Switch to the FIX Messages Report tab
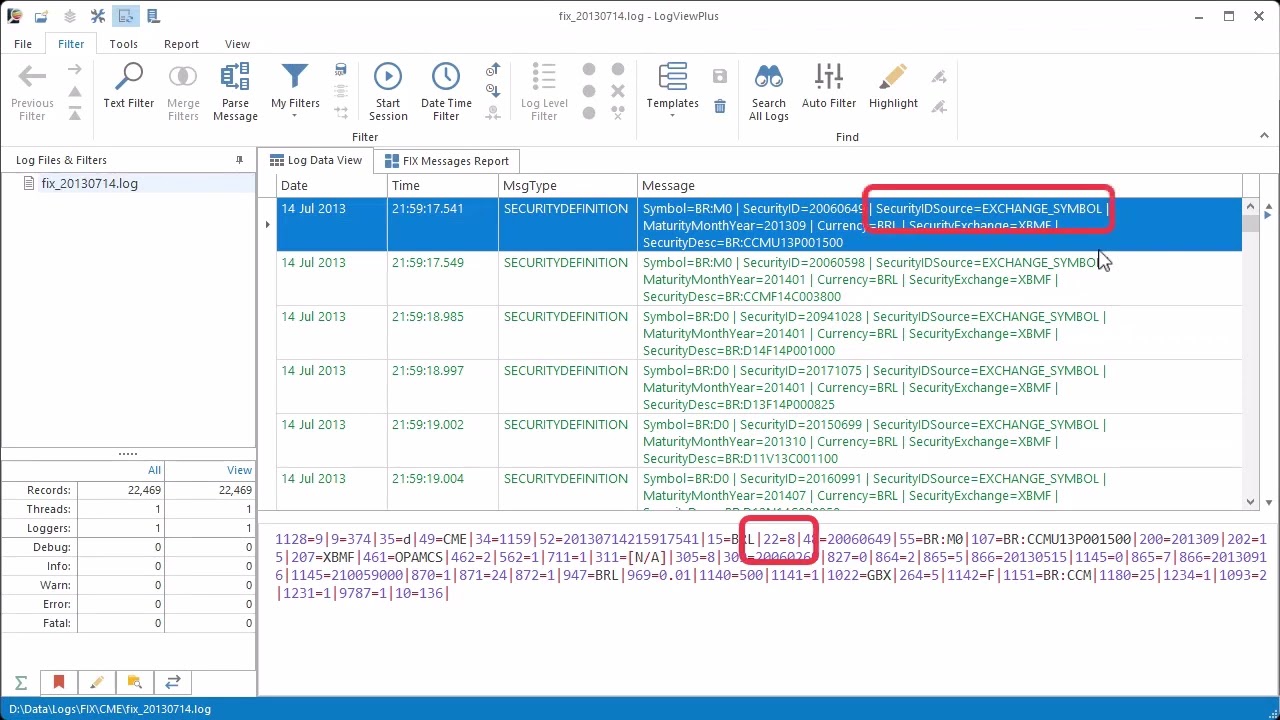 point(446,161)
